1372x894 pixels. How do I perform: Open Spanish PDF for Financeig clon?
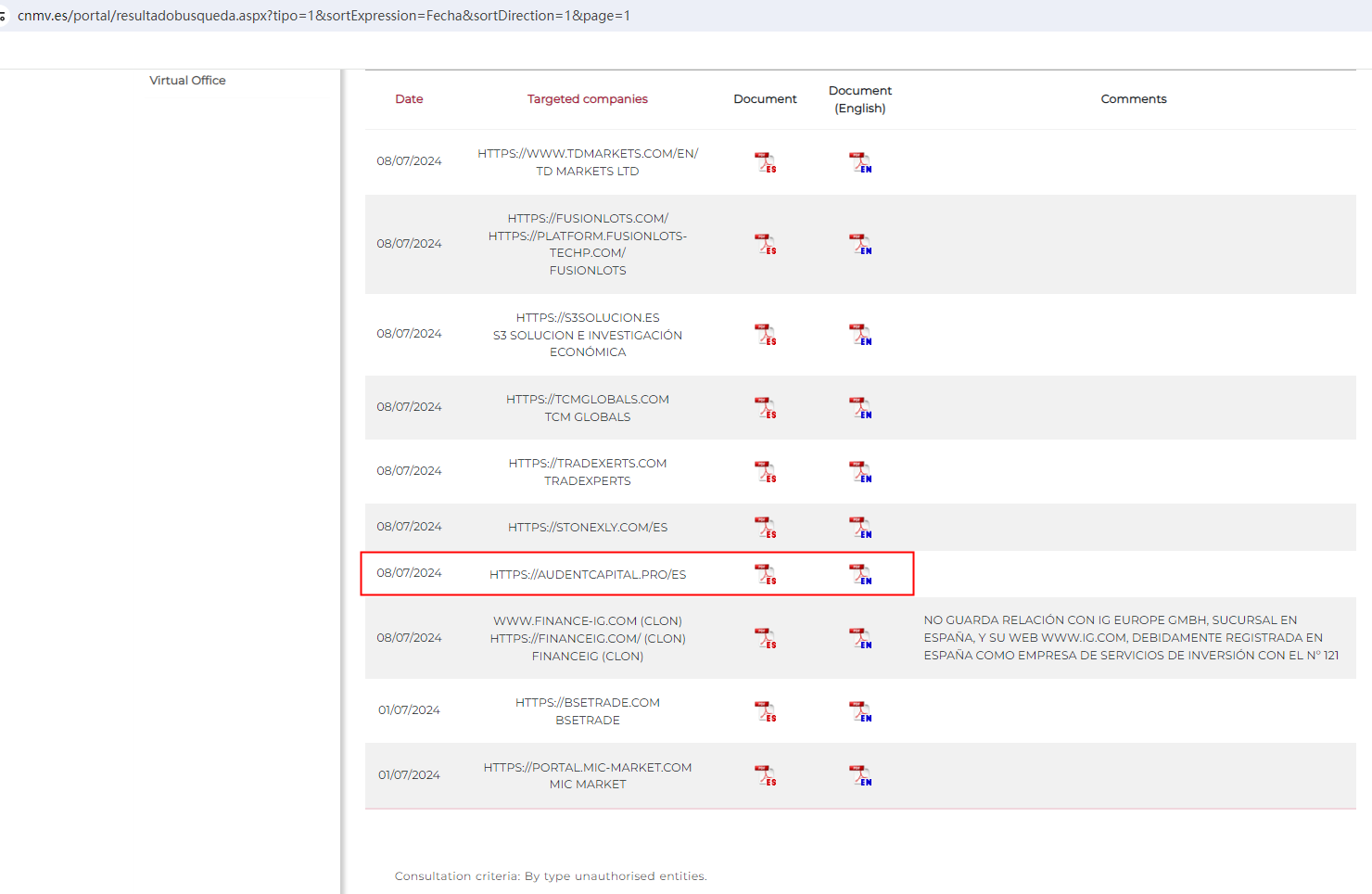pos(765,638)
